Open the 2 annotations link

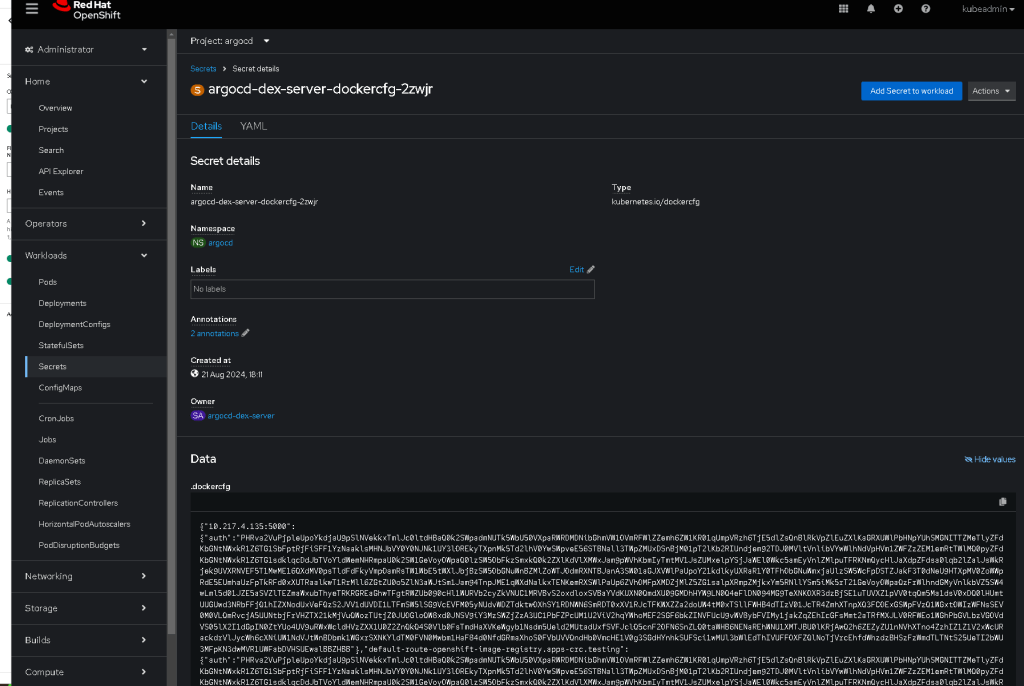click(x=214, y=333)
